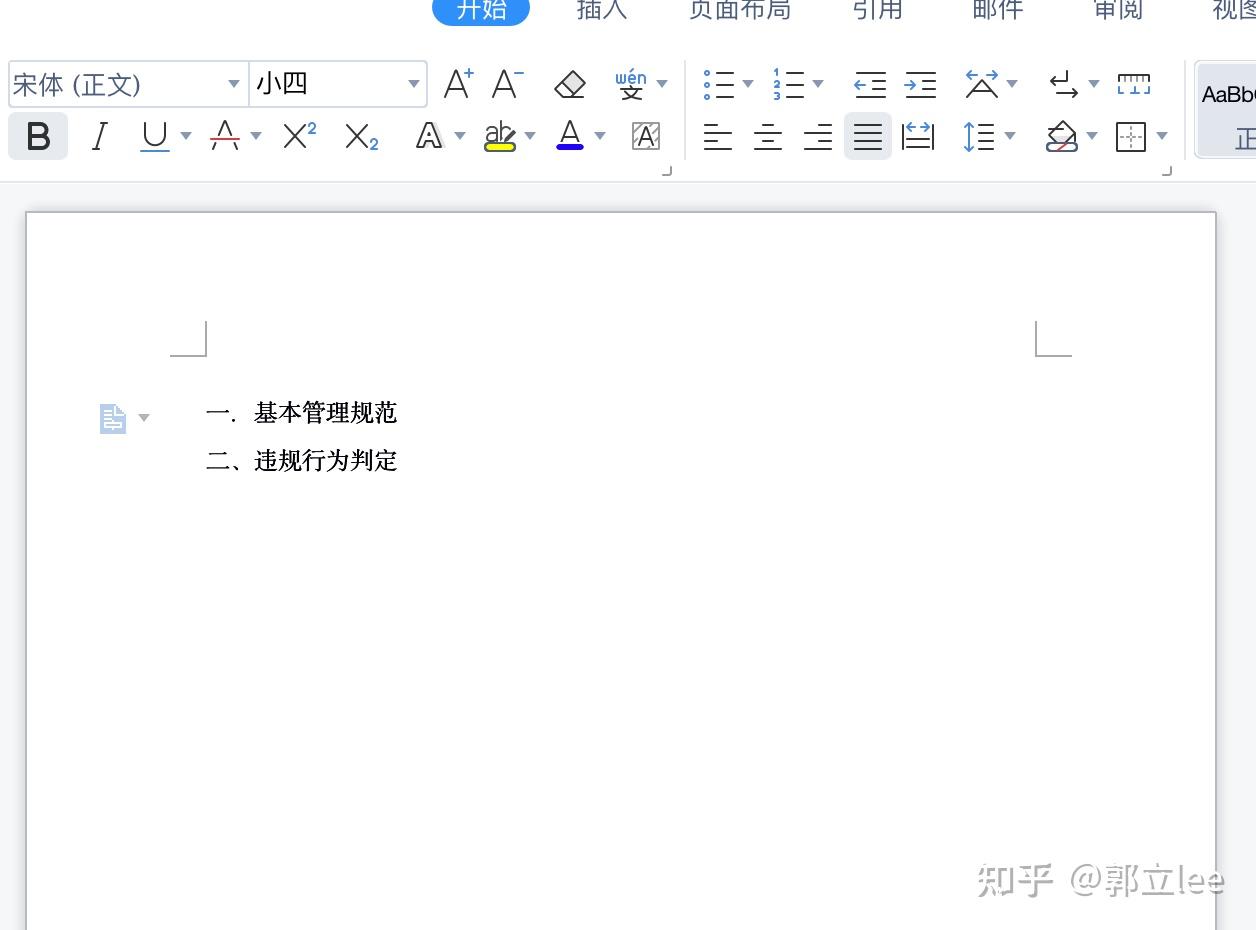Switch to the 插入 tab
1256x930 pixels.
[602, 10]
